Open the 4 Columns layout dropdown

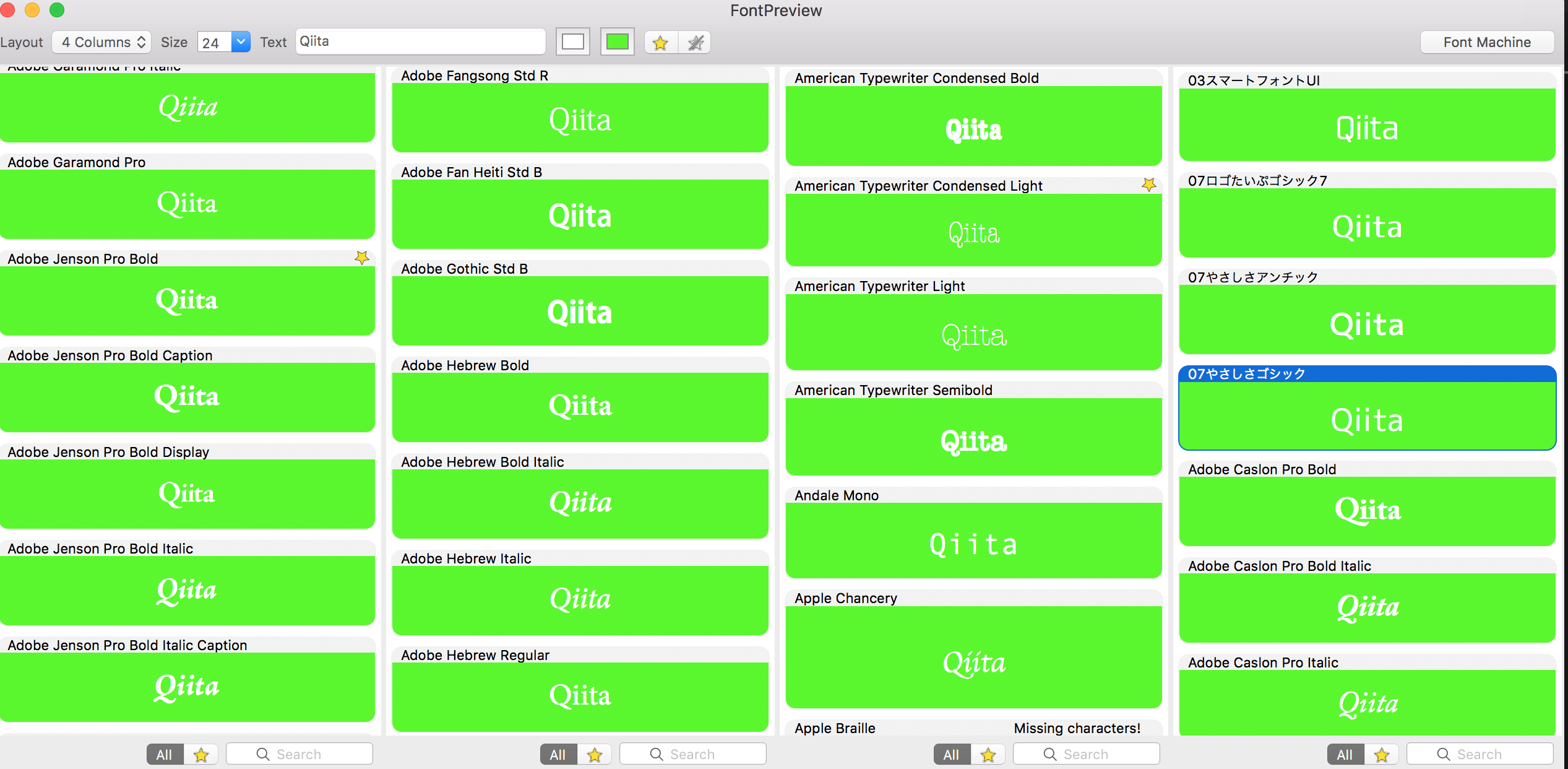[102, 42]
